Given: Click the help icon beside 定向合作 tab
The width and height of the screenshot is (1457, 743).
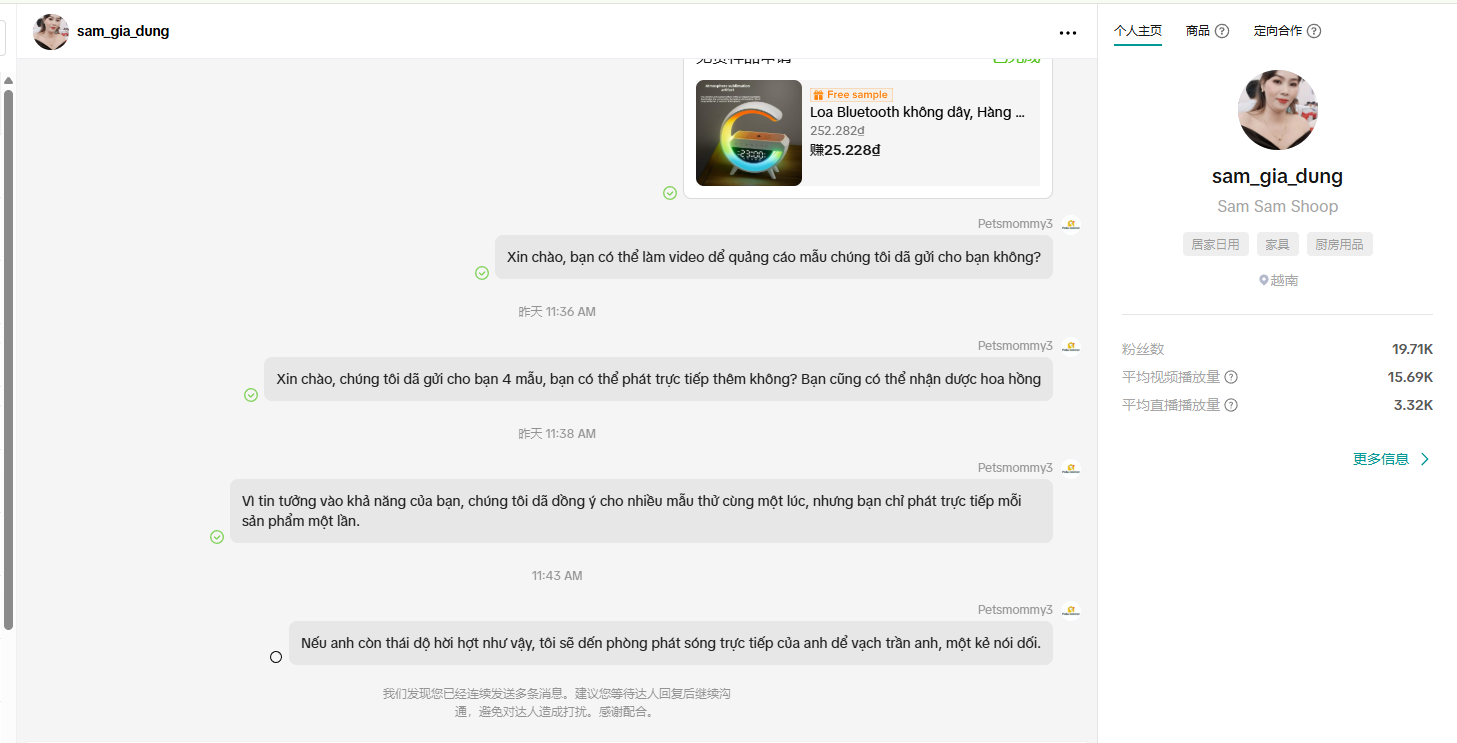Looking at the screenshot, I should [x=1314, y=31].
